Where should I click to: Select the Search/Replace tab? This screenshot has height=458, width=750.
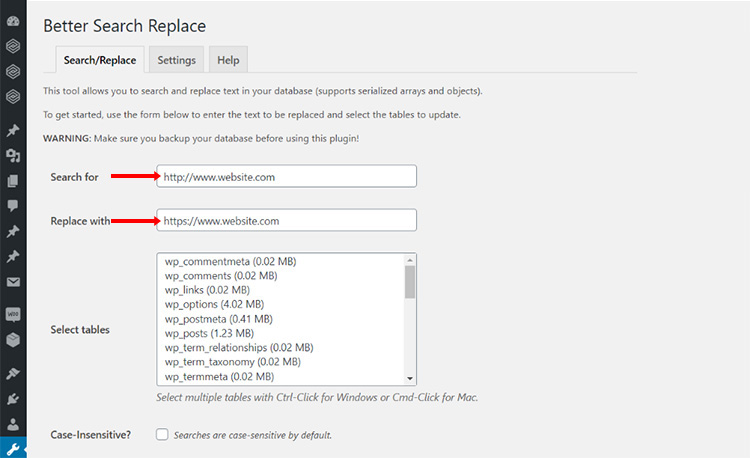(x=101, y=60)
